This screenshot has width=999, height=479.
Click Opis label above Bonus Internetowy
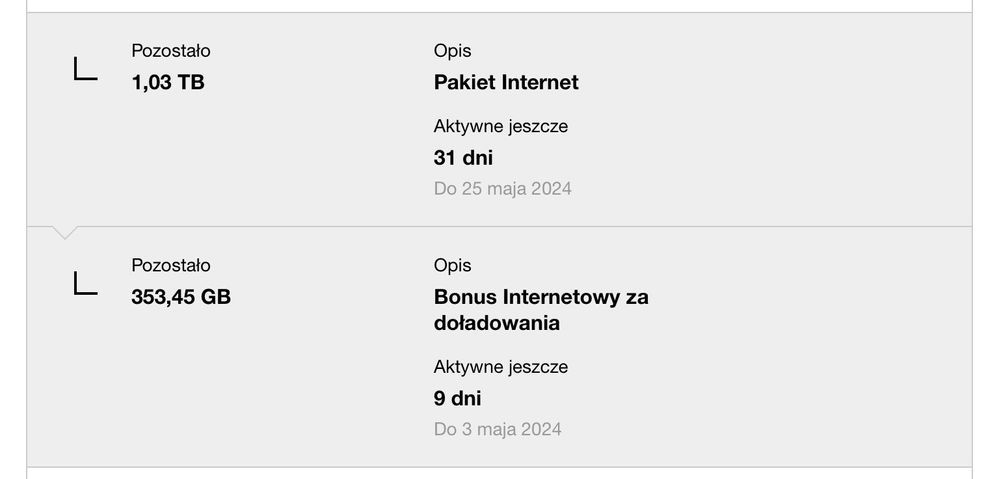(452, 266)
